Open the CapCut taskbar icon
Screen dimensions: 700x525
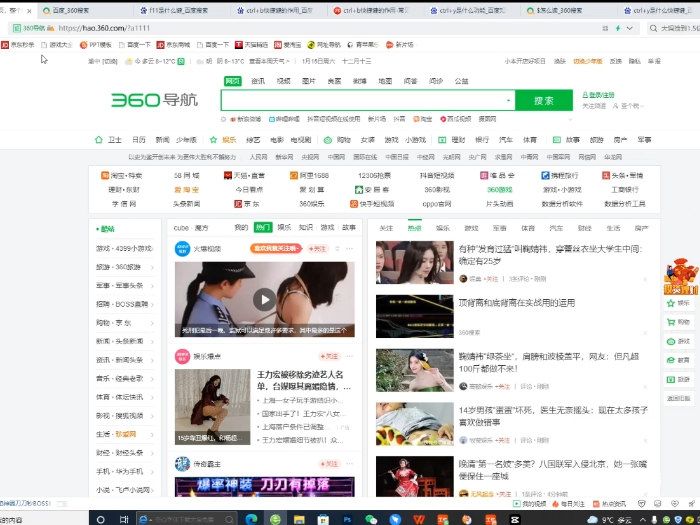pos(515,519)
